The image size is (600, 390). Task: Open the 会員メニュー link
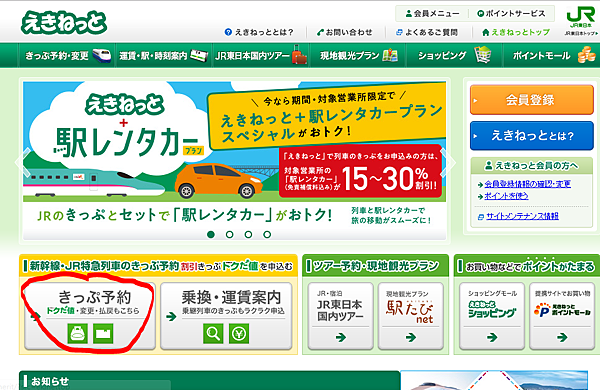(432, 13)
